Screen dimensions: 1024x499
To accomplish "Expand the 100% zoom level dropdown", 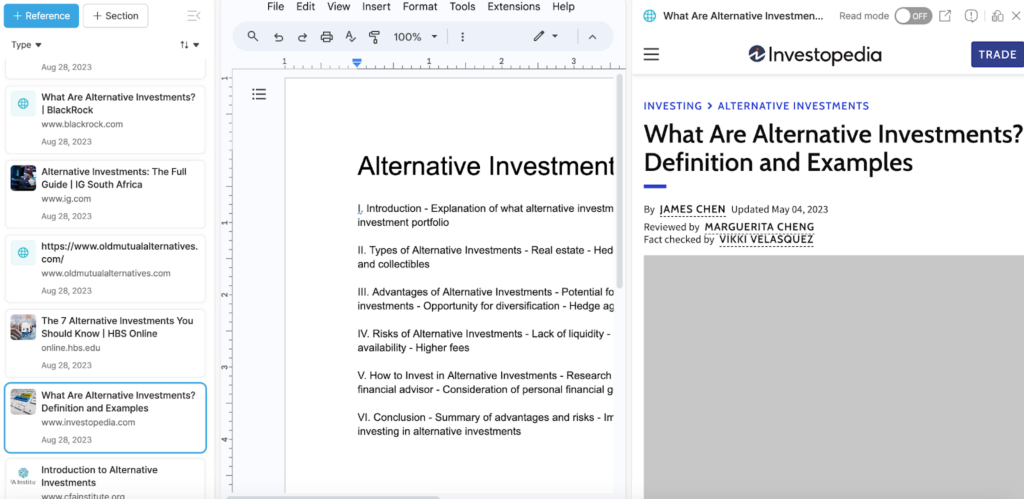I will 415,37.
